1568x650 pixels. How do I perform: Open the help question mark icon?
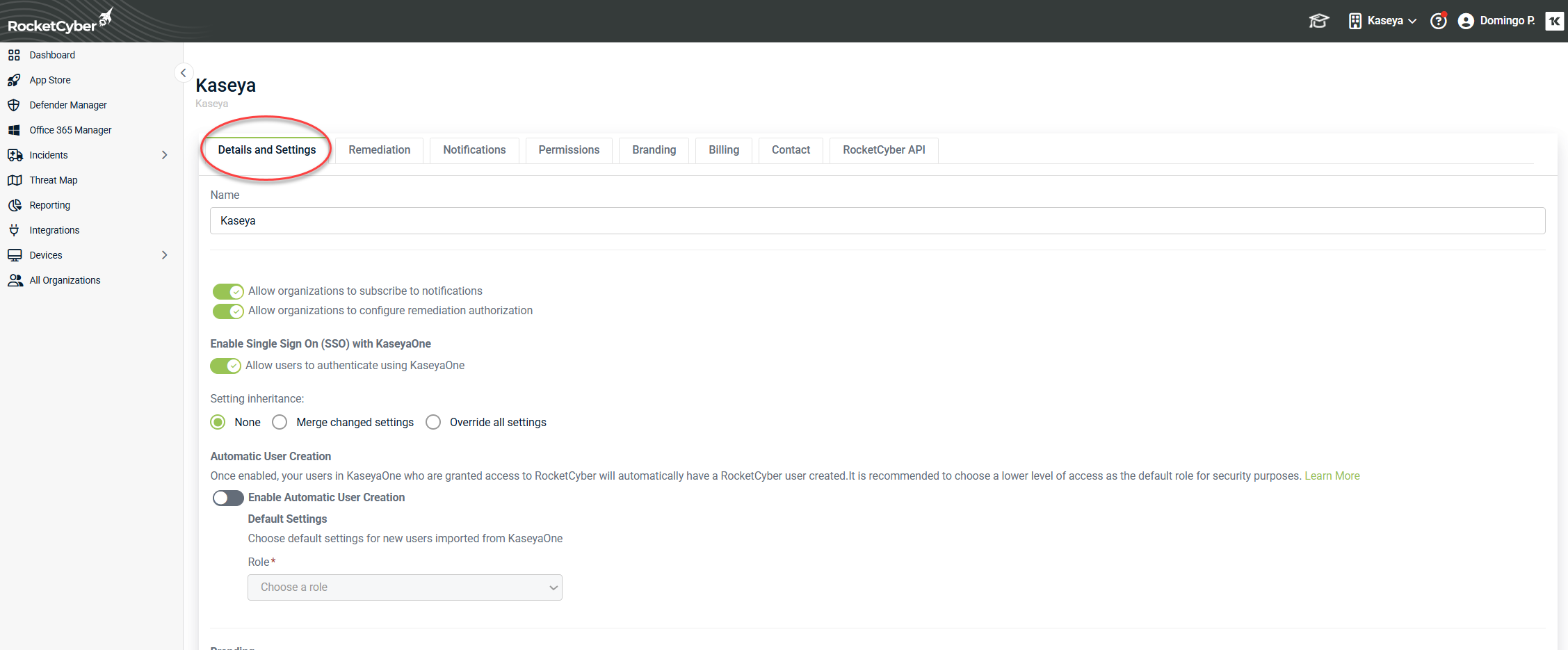coord(1438,21)
